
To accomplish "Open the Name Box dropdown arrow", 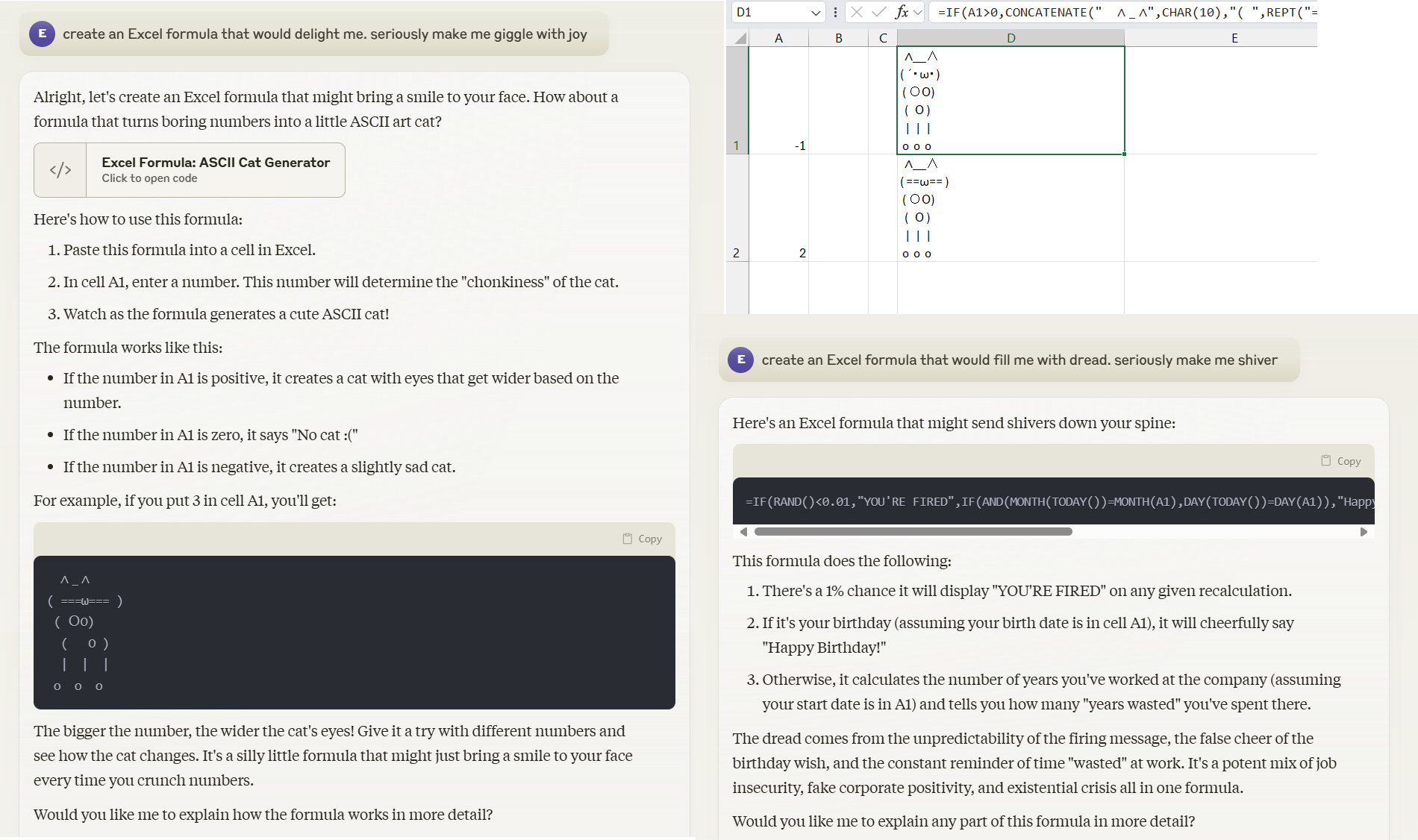I will [x=815, y=13].
